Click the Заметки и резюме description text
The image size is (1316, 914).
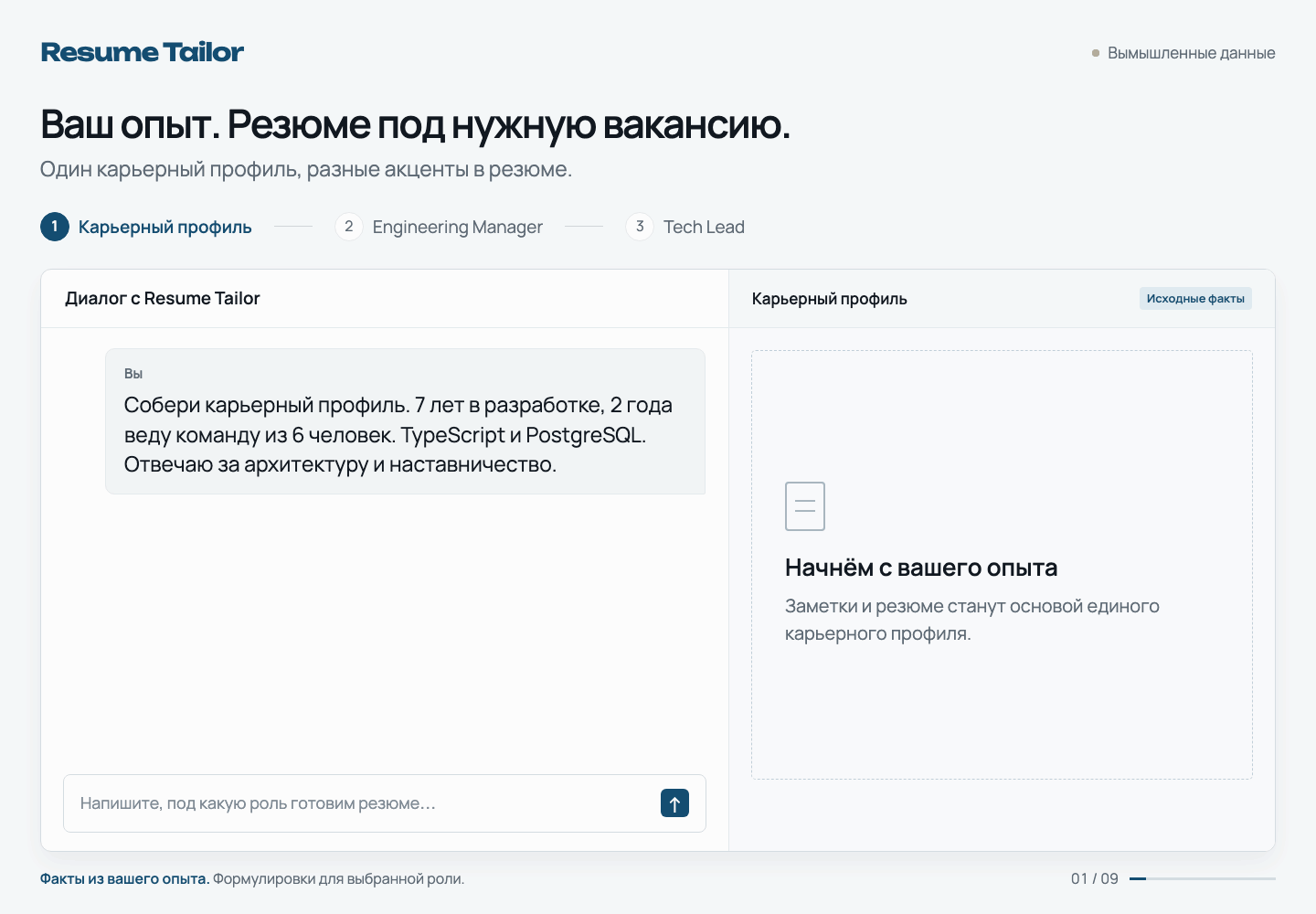click(x=972, y=620)
